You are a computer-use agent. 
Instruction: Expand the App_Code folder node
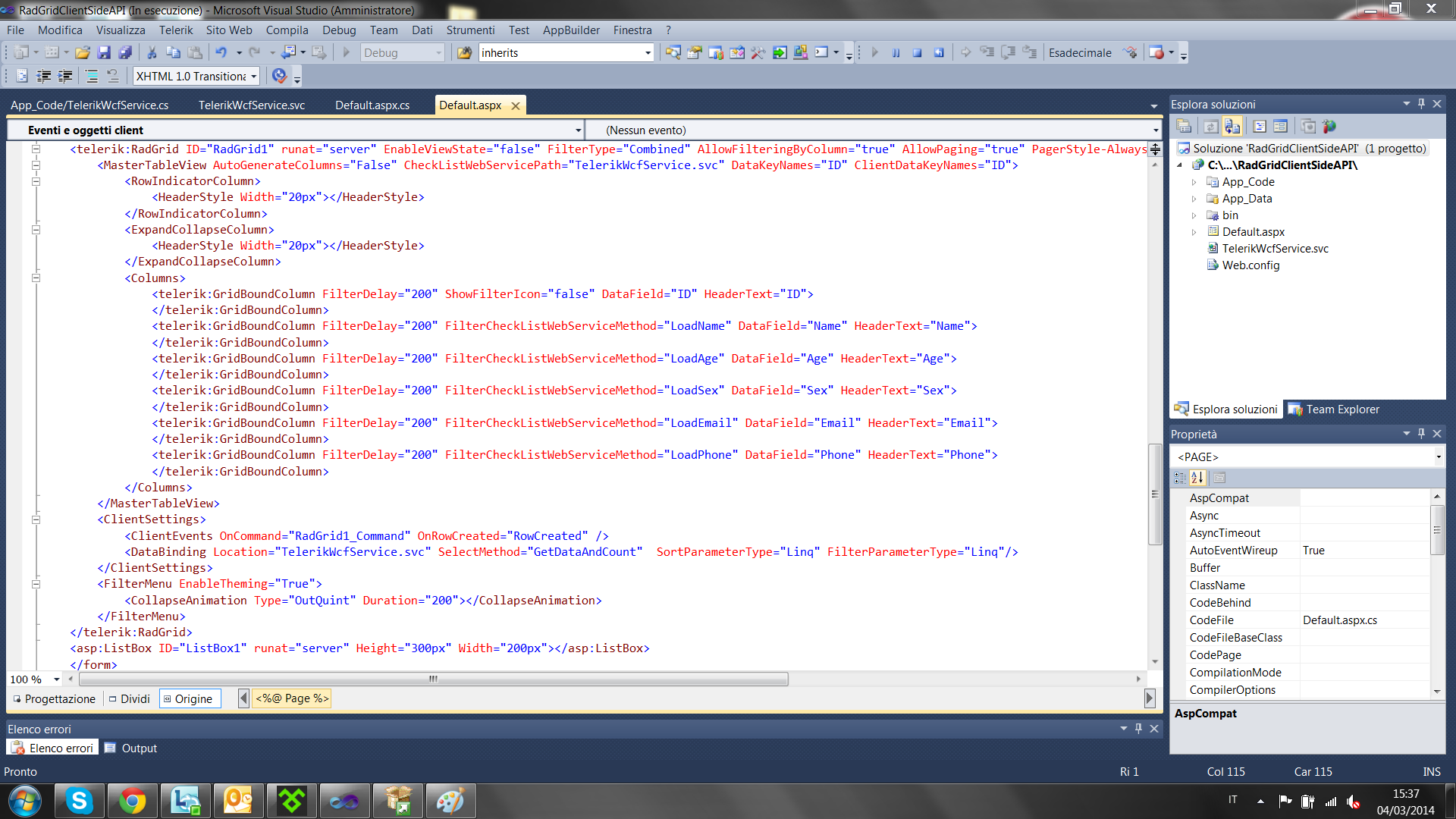[x=1194, y=182]
